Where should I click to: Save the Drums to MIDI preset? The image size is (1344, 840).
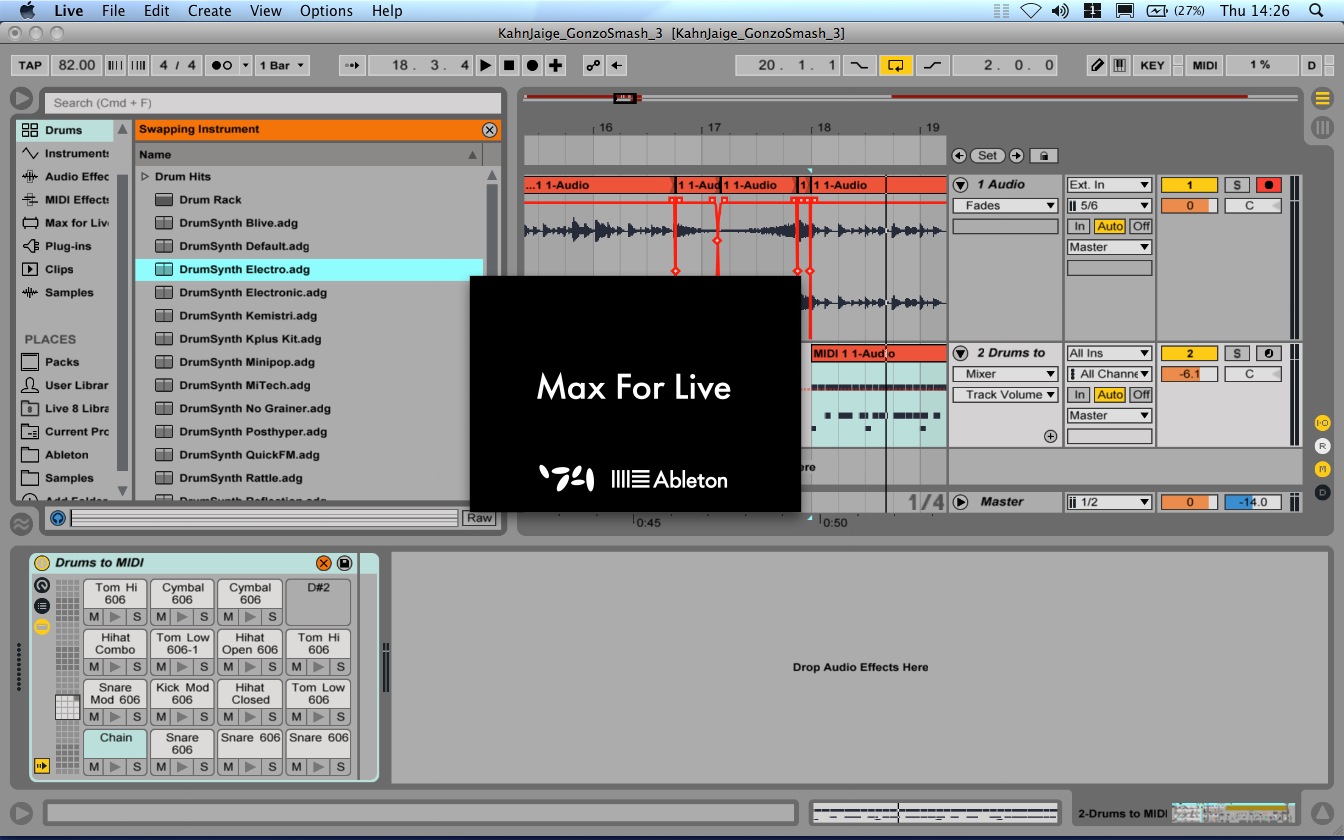coord(344,564)
